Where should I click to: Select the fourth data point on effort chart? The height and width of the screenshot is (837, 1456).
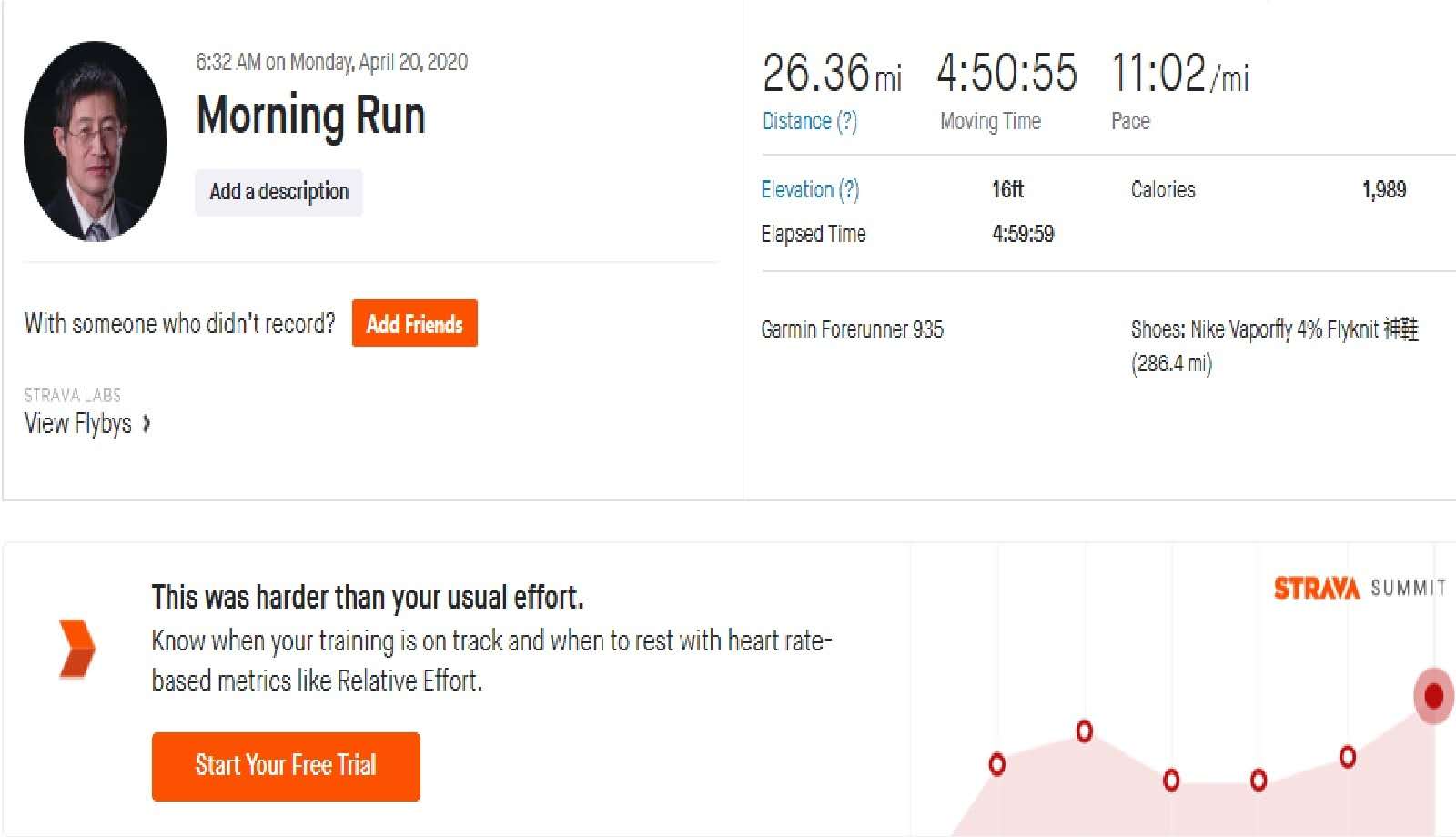coord(1259,780)
